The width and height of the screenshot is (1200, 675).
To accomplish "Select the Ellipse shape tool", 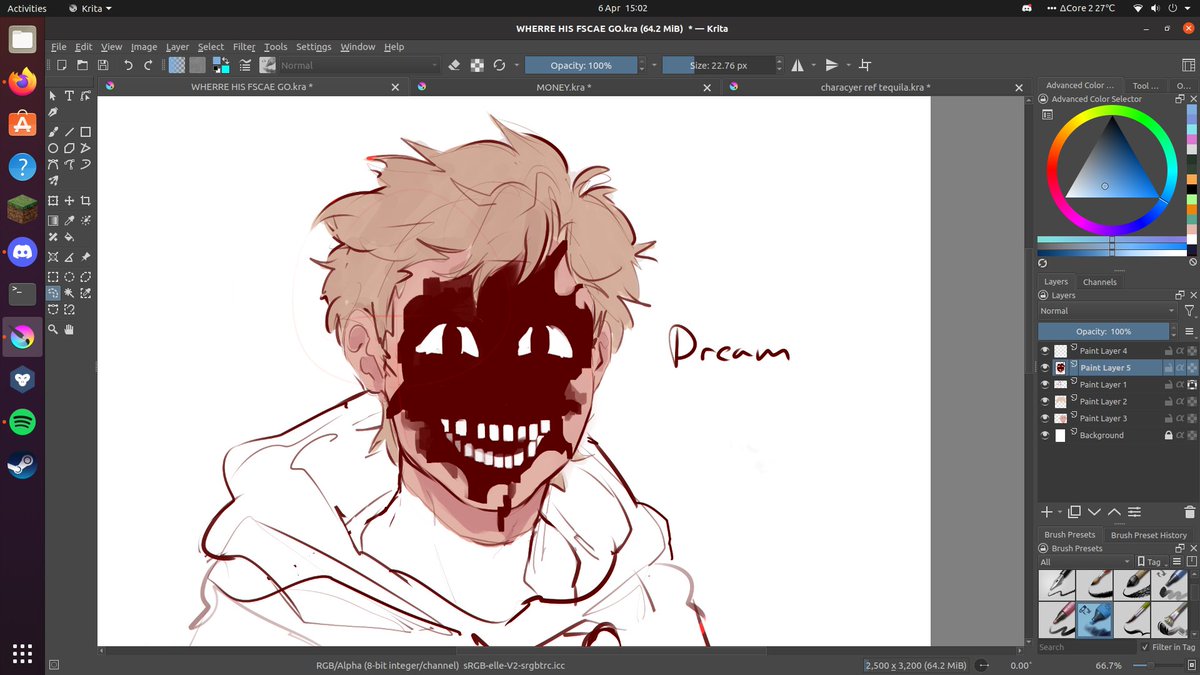I will point(53,148).
